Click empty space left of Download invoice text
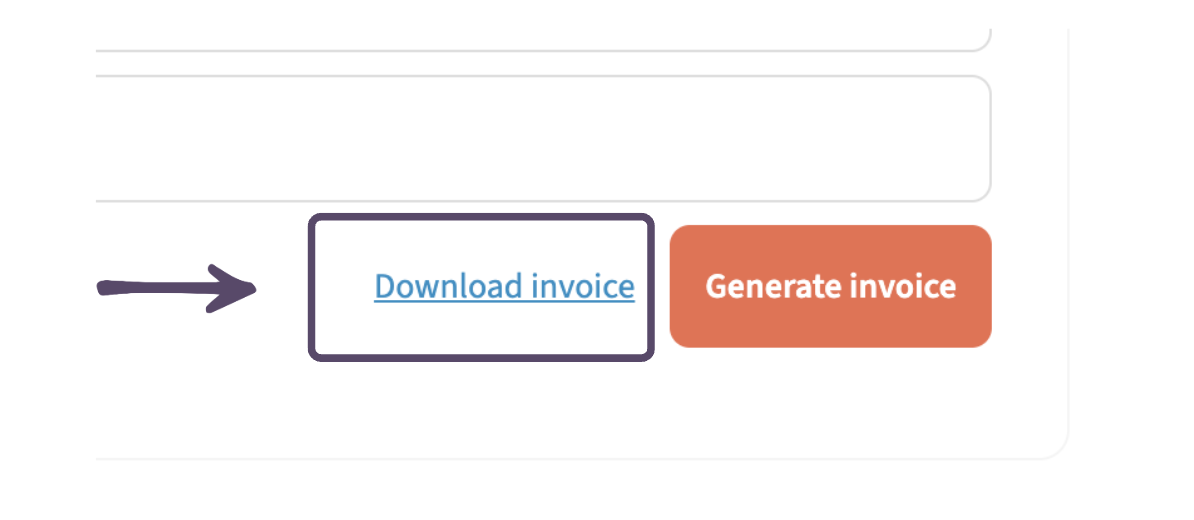 (x=344, y=286)
